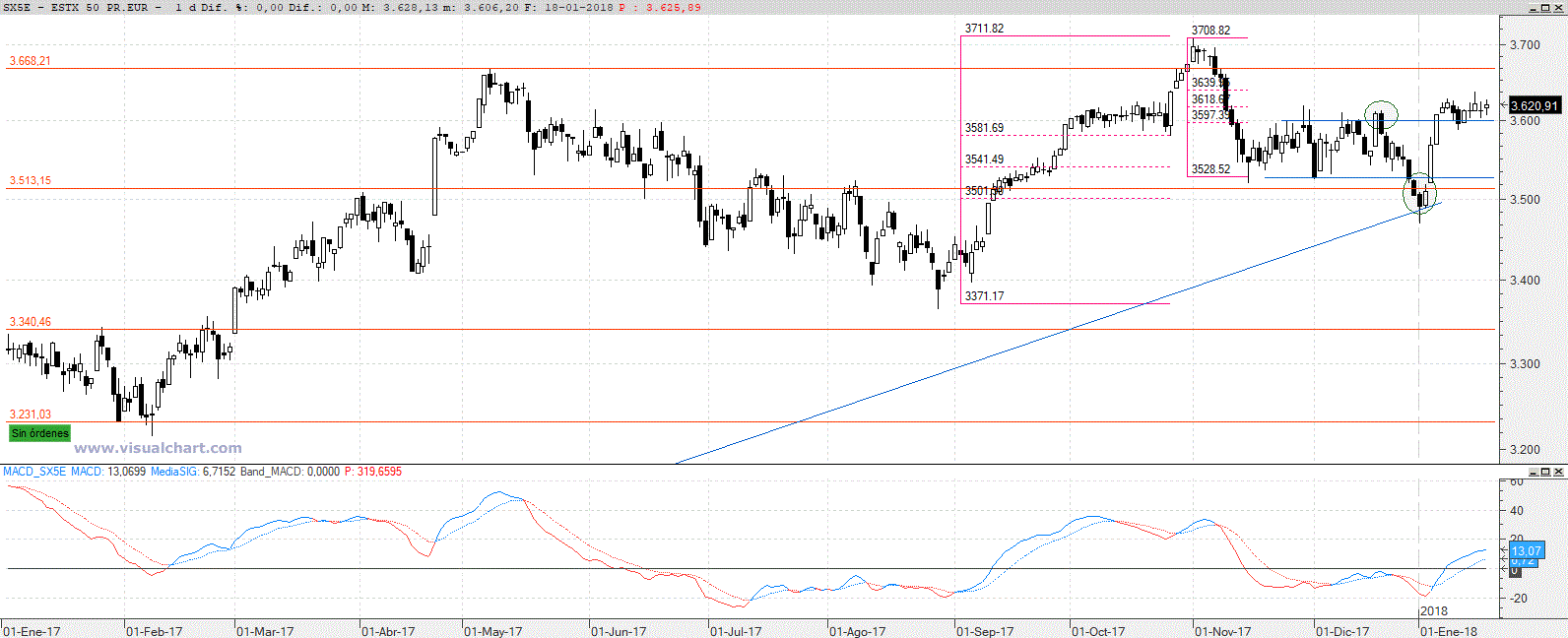Image resolution: width=1568 pixels, height=638 pixels.
Task: Click the 3708.82 high label
Action: tap(1210, 31)
